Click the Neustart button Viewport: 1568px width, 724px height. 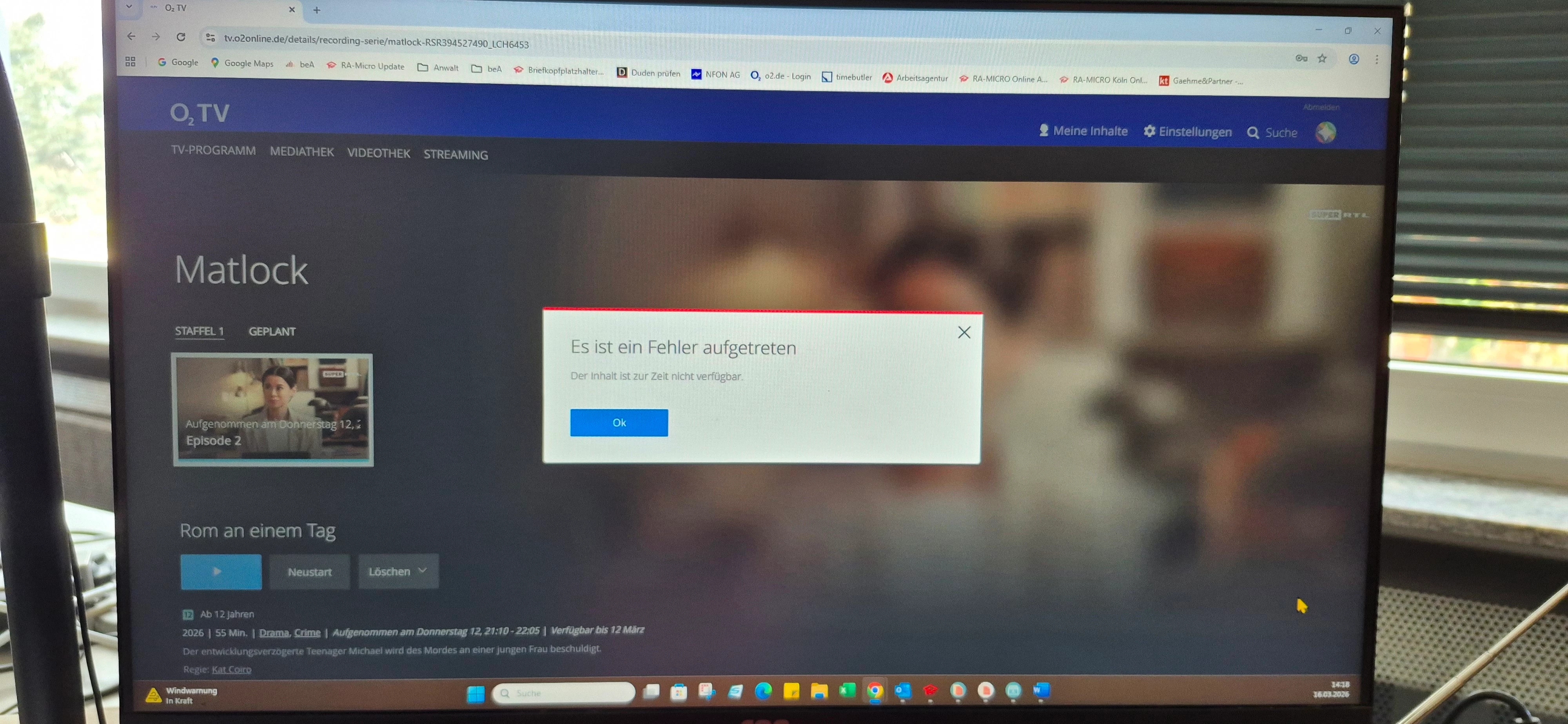pyautogui.click(x=309, y=572)
